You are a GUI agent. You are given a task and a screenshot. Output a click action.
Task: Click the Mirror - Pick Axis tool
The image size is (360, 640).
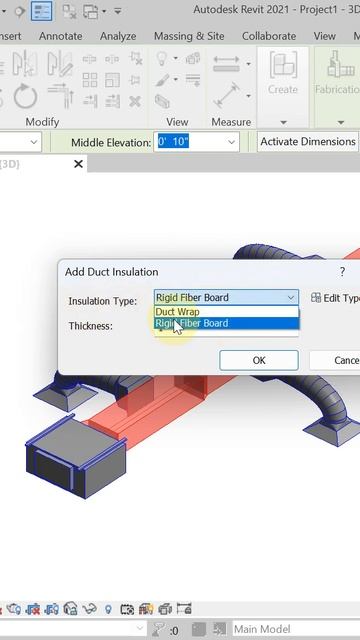click(25, 63)
